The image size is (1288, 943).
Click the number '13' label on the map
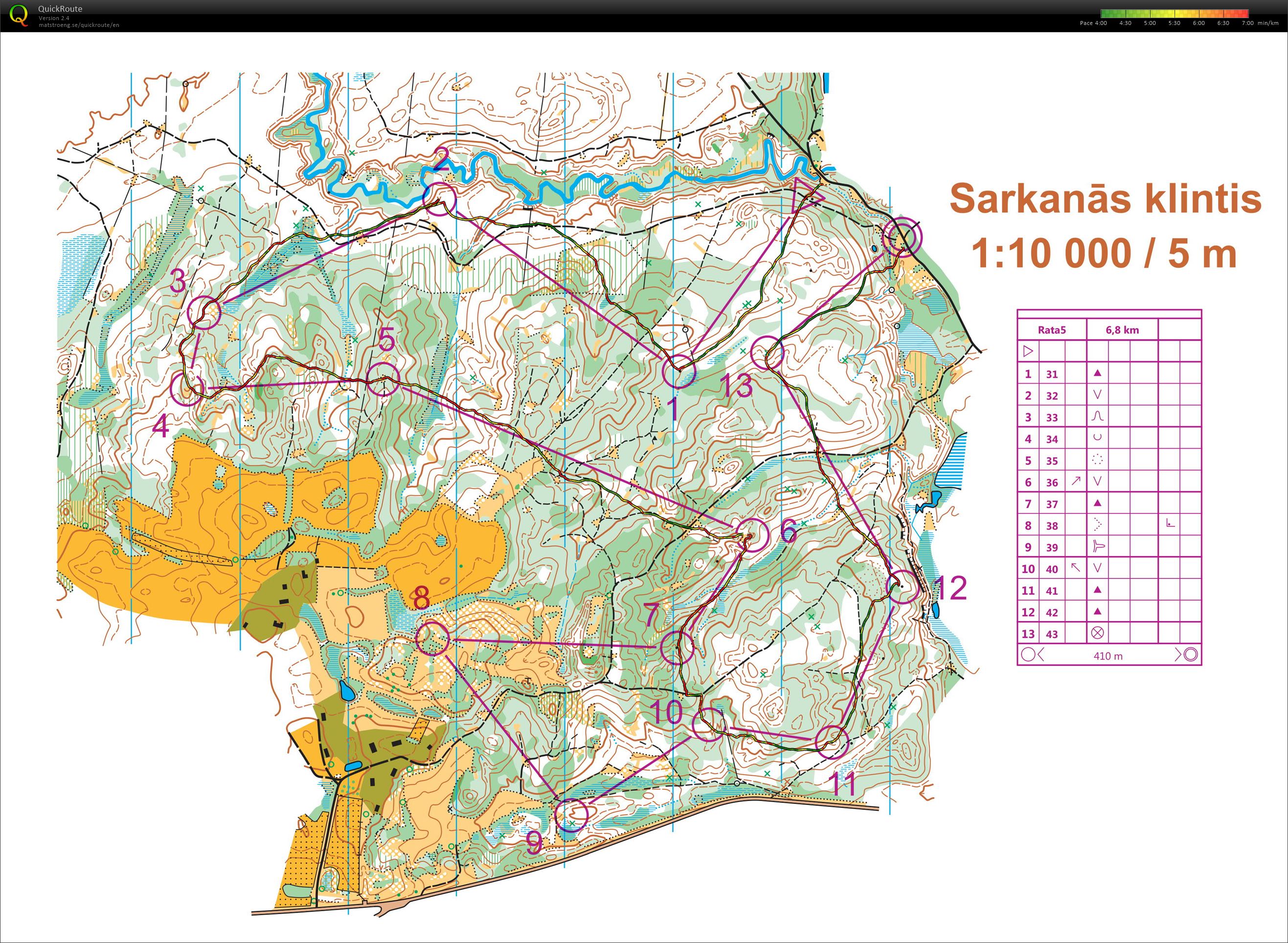(738, 387)
